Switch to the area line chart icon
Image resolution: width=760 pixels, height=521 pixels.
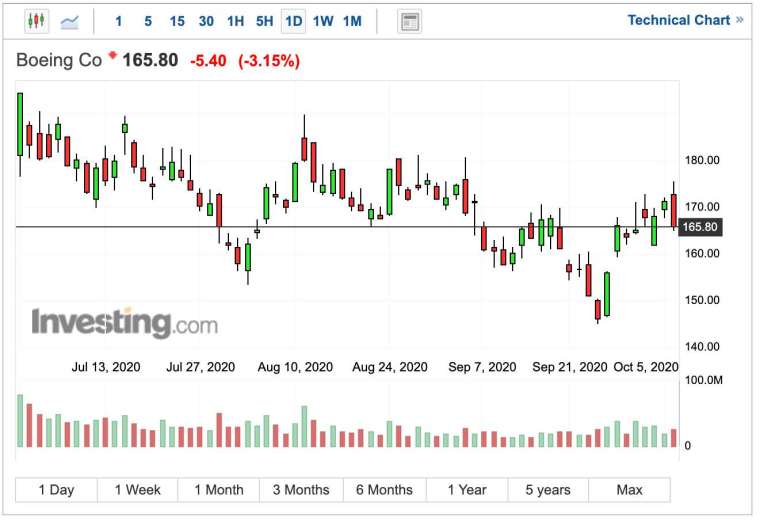click(x=69, y=21)
